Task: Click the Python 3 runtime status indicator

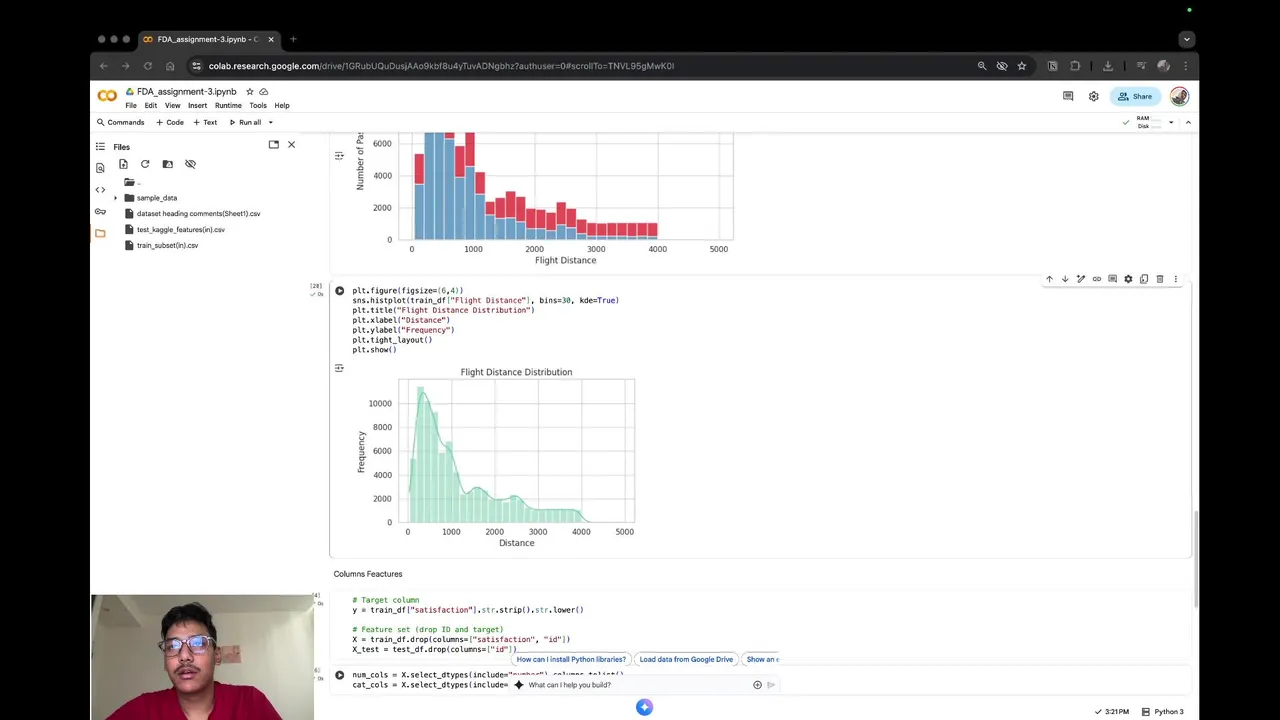Action: (x=1163, y=712)
